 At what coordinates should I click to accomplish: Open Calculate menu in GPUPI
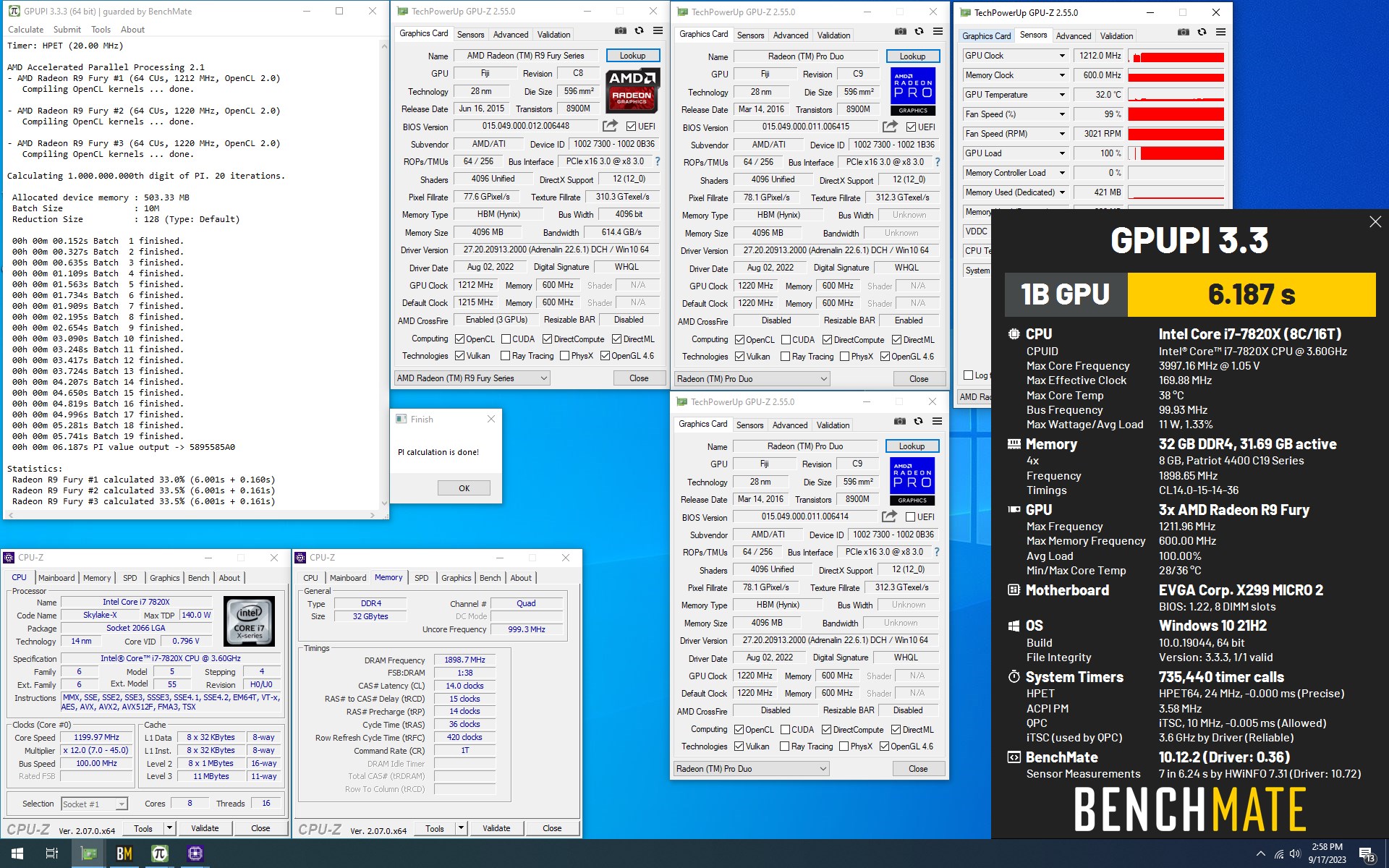[25, 30]
